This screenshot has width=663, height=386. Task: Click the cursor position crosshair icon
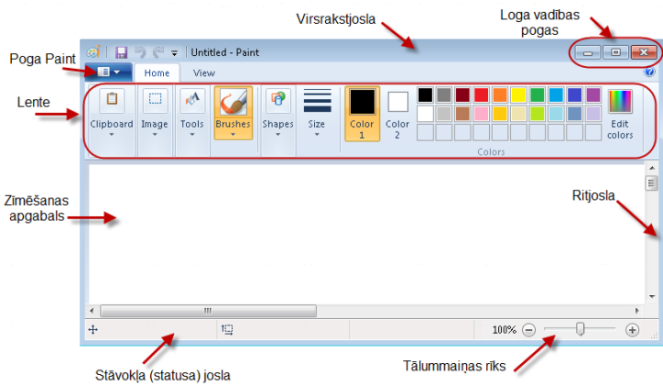coord(93,329)
